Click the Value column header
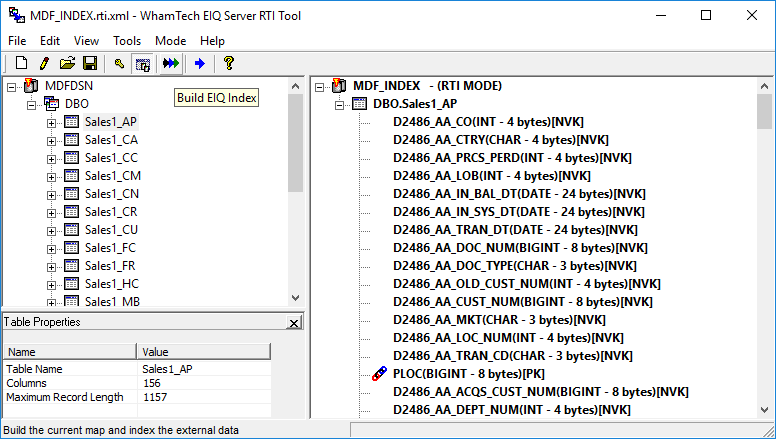This screenshot has width=776, height=439. (204, 352)
